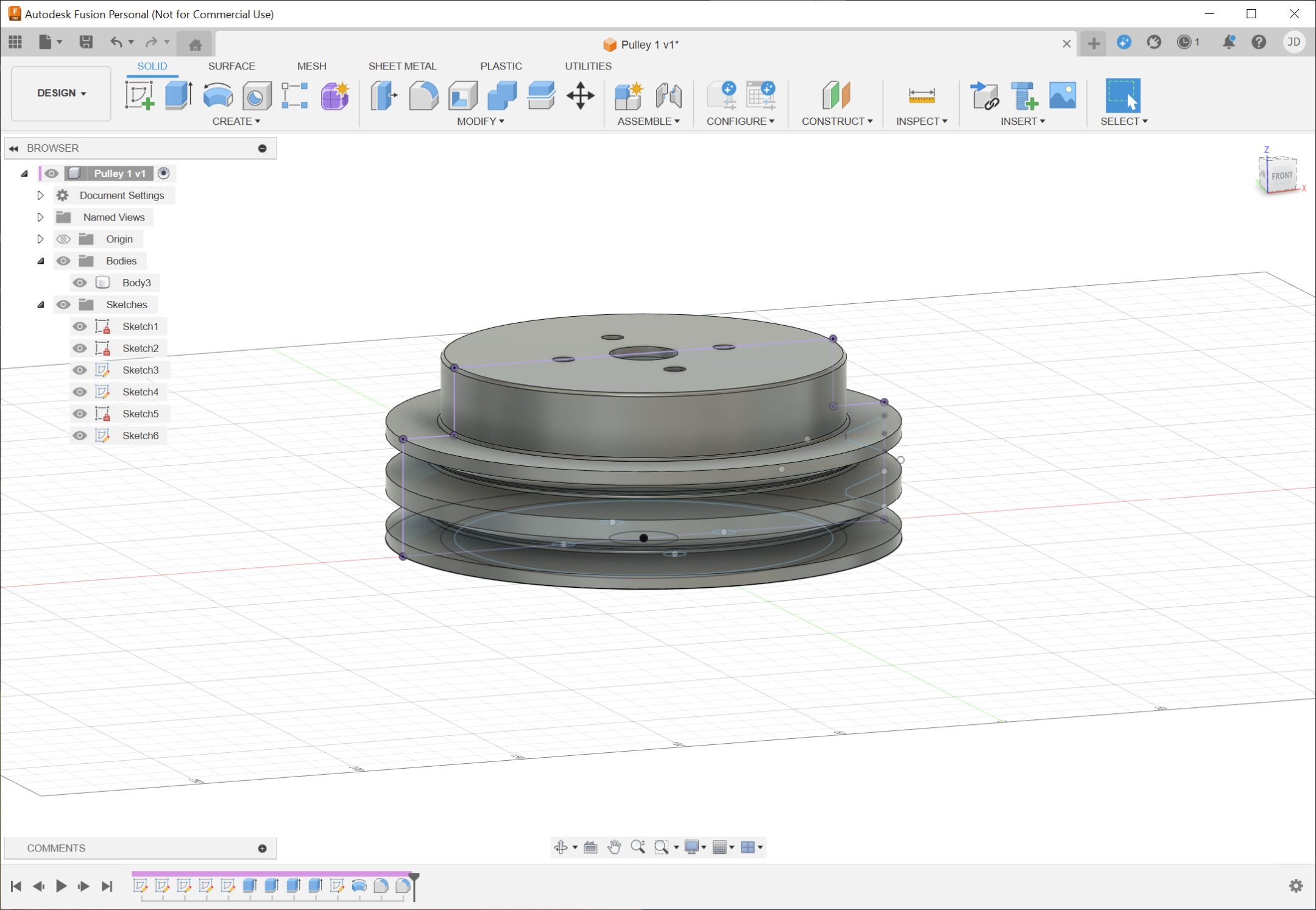Open the INSPECT dropdown menu
The height and width of the screenshot is (910, 1316).
coord(921,121)
